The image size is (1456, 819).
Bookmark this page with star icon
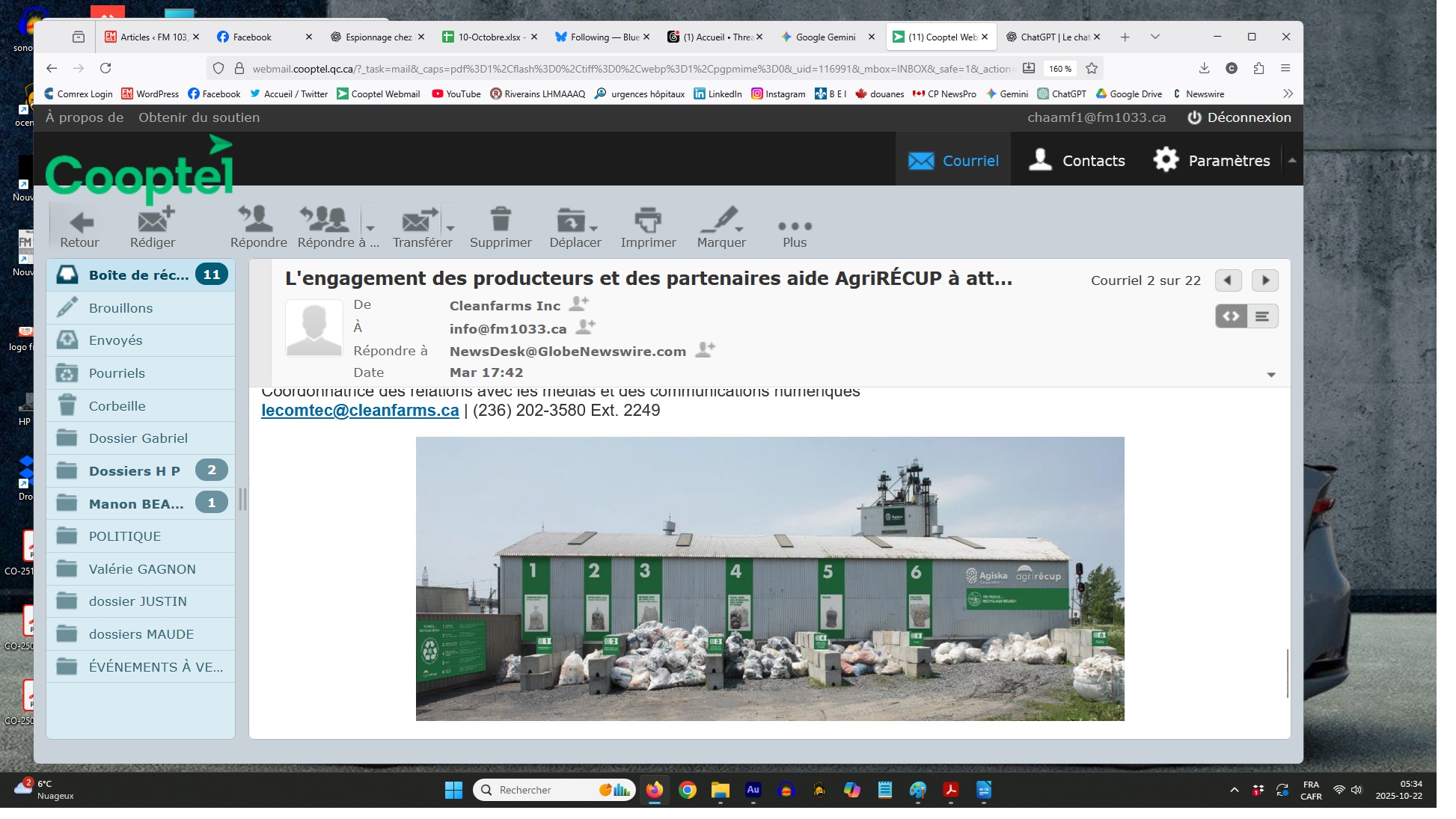point(1092,68)
